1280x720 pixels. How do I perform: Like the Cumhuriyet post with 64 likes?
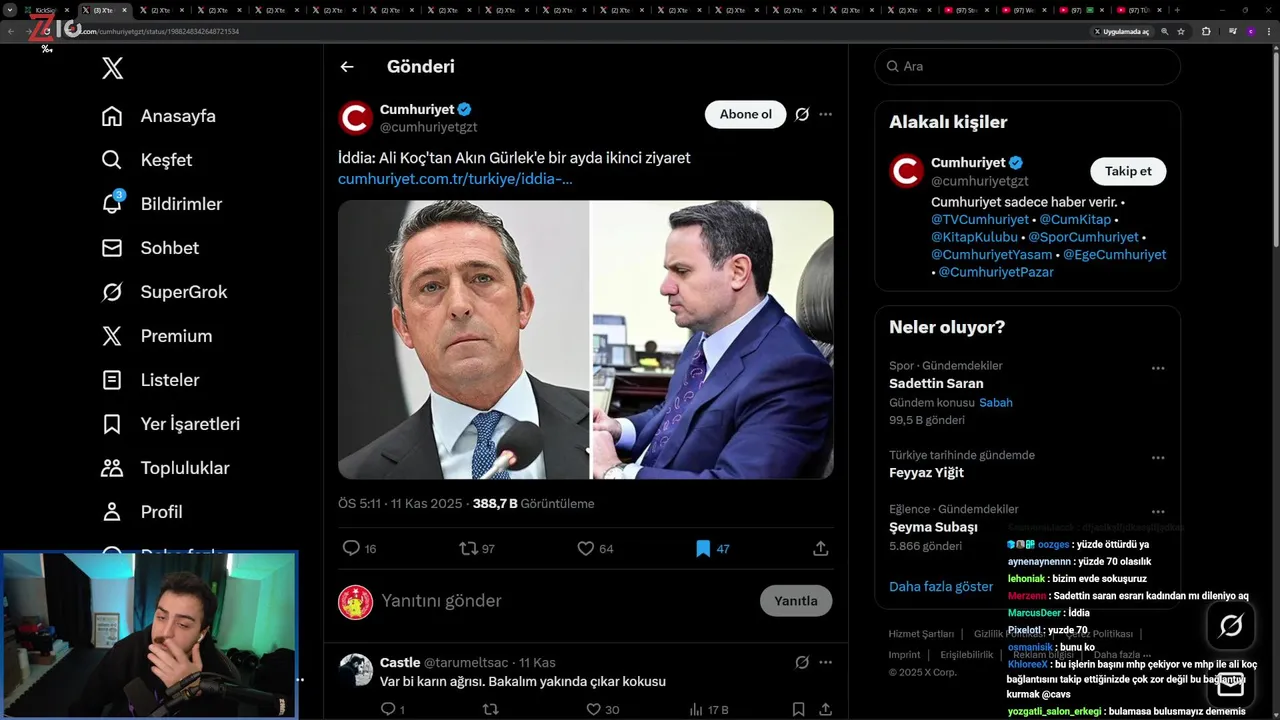586,548
